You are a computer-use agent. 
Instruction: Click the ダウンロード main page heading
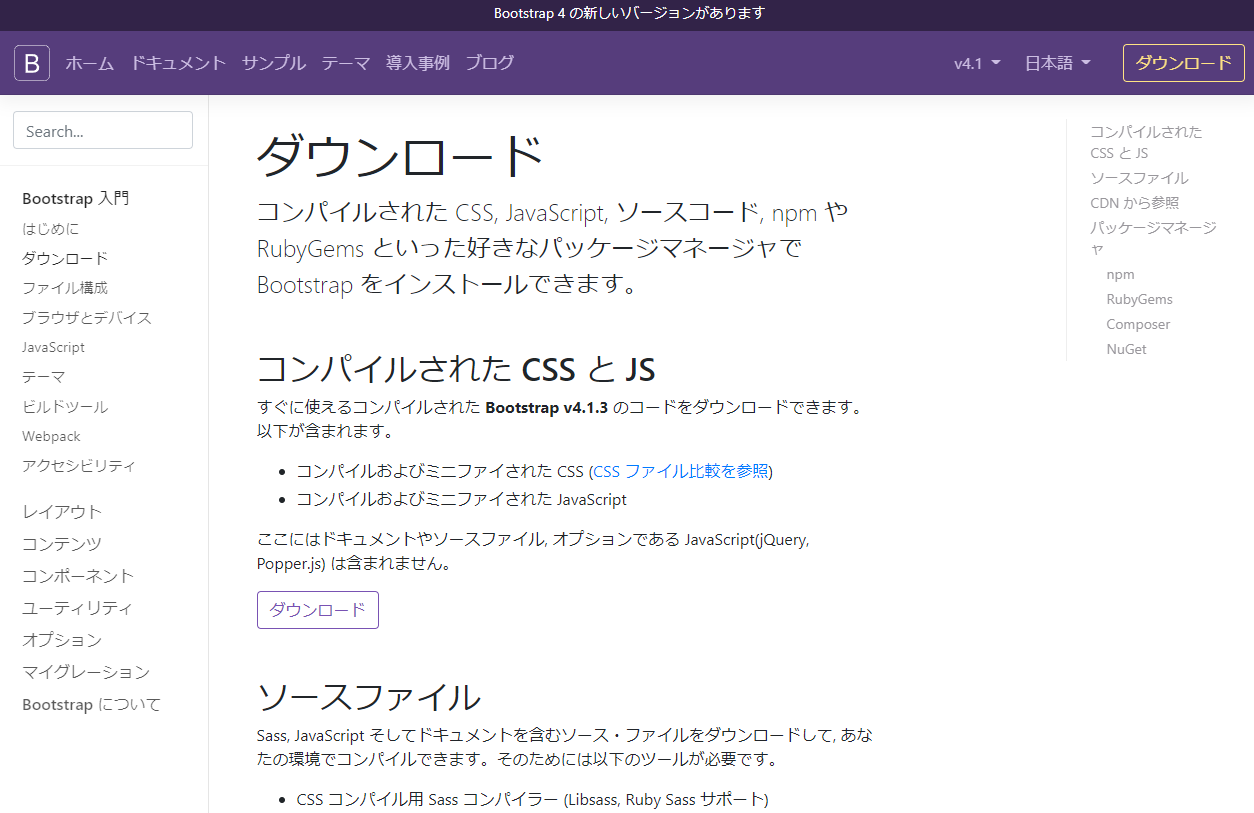(x=400, y=156)
